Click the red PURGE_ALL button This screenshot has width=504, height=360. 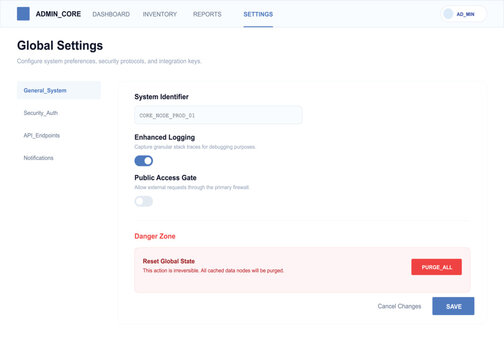click(436, 267)
